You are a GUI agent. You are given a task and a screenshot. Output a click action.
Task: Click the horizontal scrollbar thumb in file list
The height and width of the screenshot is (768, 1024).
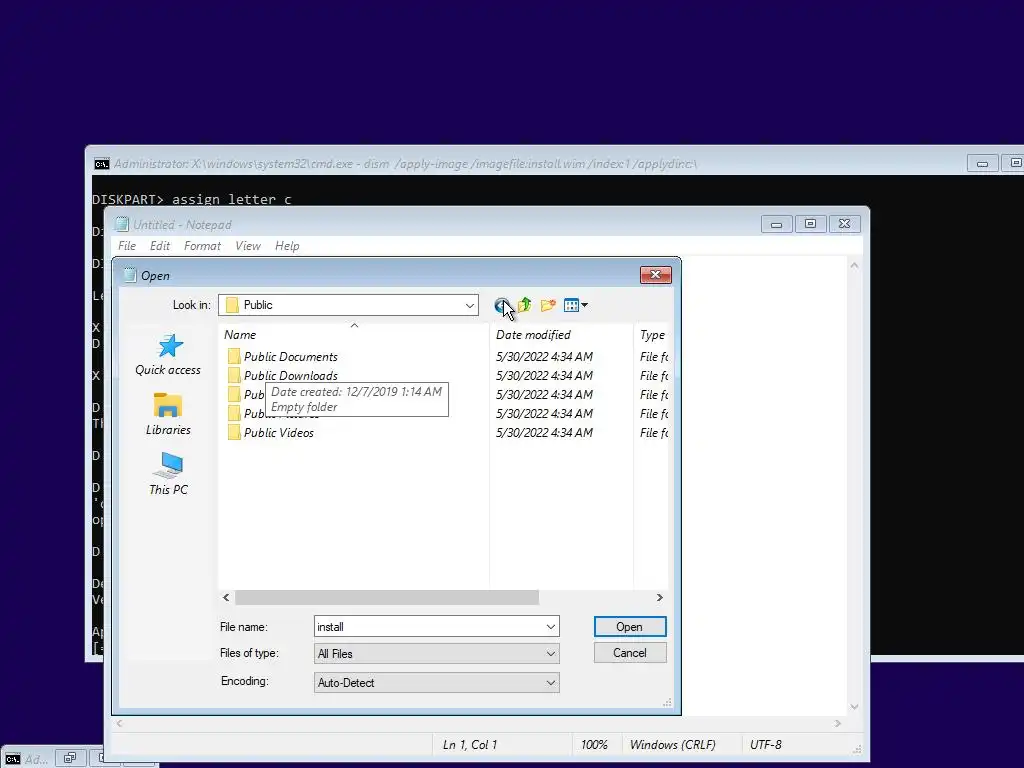(x=387, y=598)
